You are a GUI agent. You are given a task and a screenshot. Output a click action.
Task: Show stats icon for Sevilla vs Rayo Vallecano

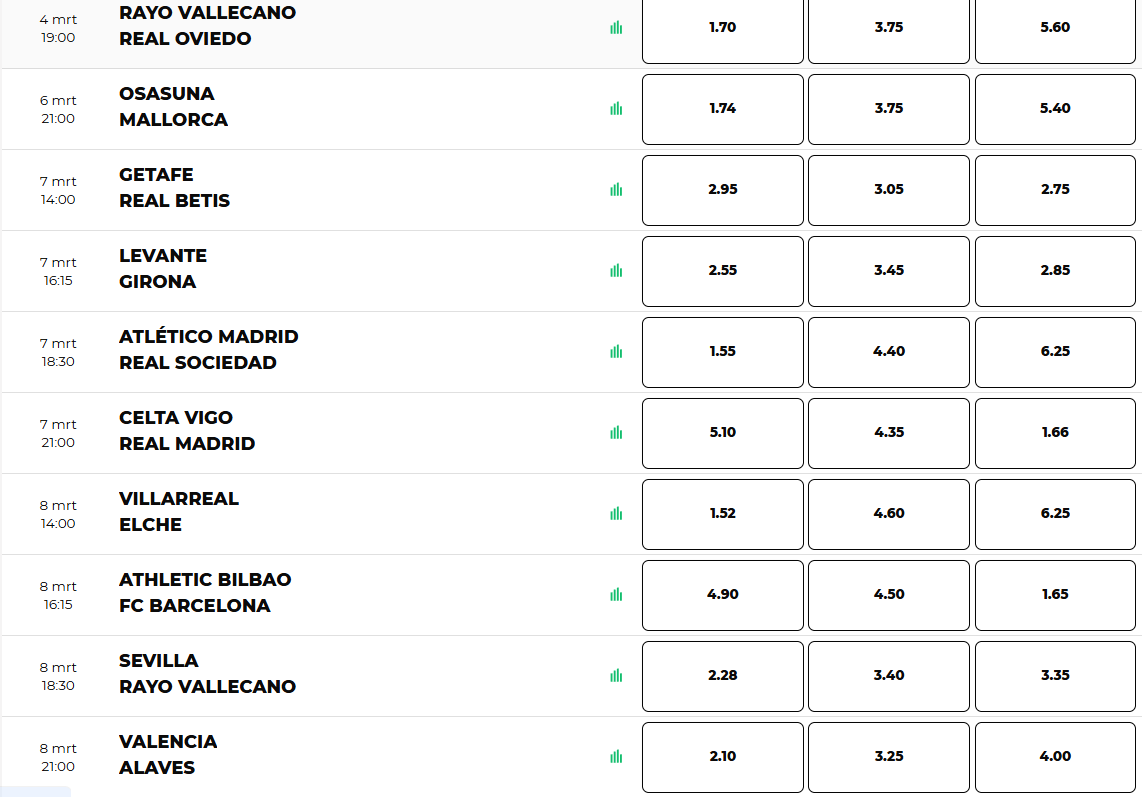616,676
